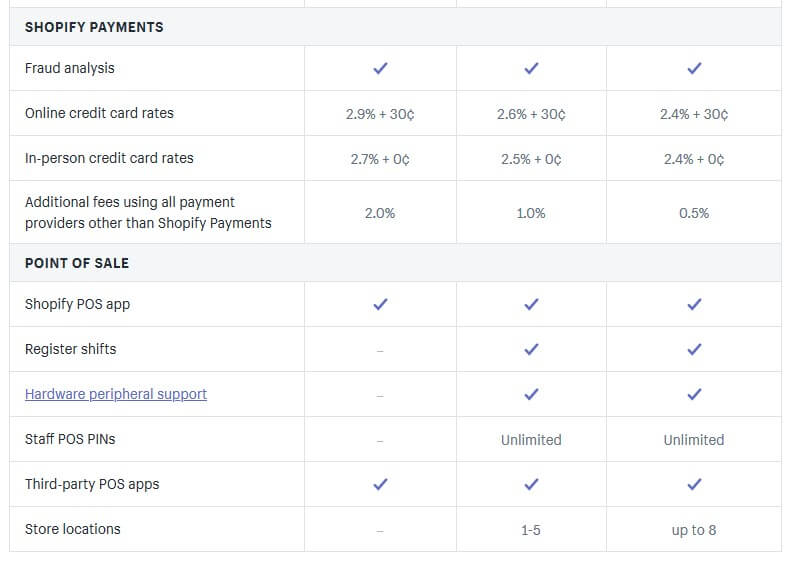791x562 pixels.
Task: Click the 2.4% + 30¢ rate cell
Action: [x=694, y=114]
